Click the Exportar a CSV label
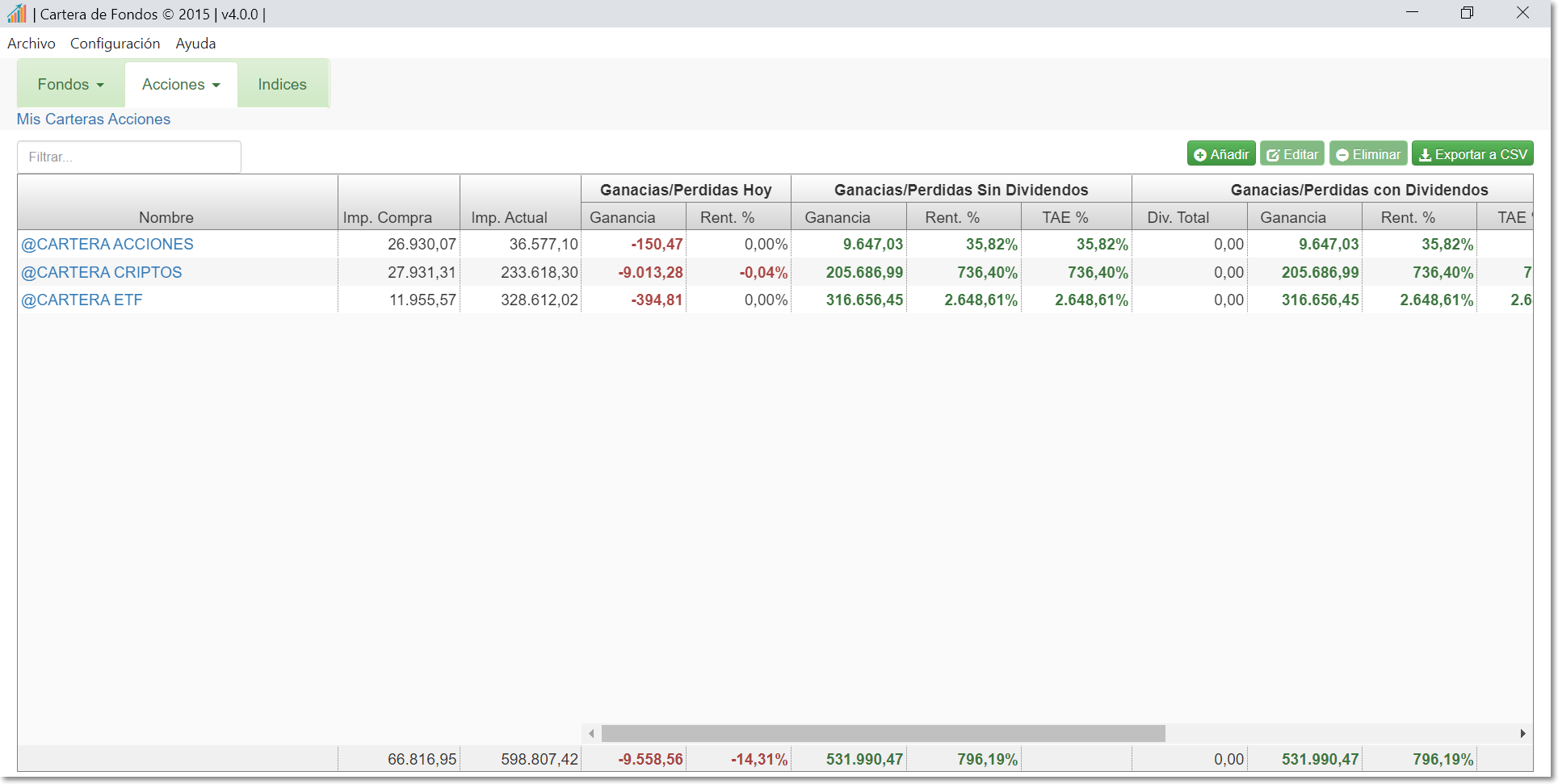 1481,154
